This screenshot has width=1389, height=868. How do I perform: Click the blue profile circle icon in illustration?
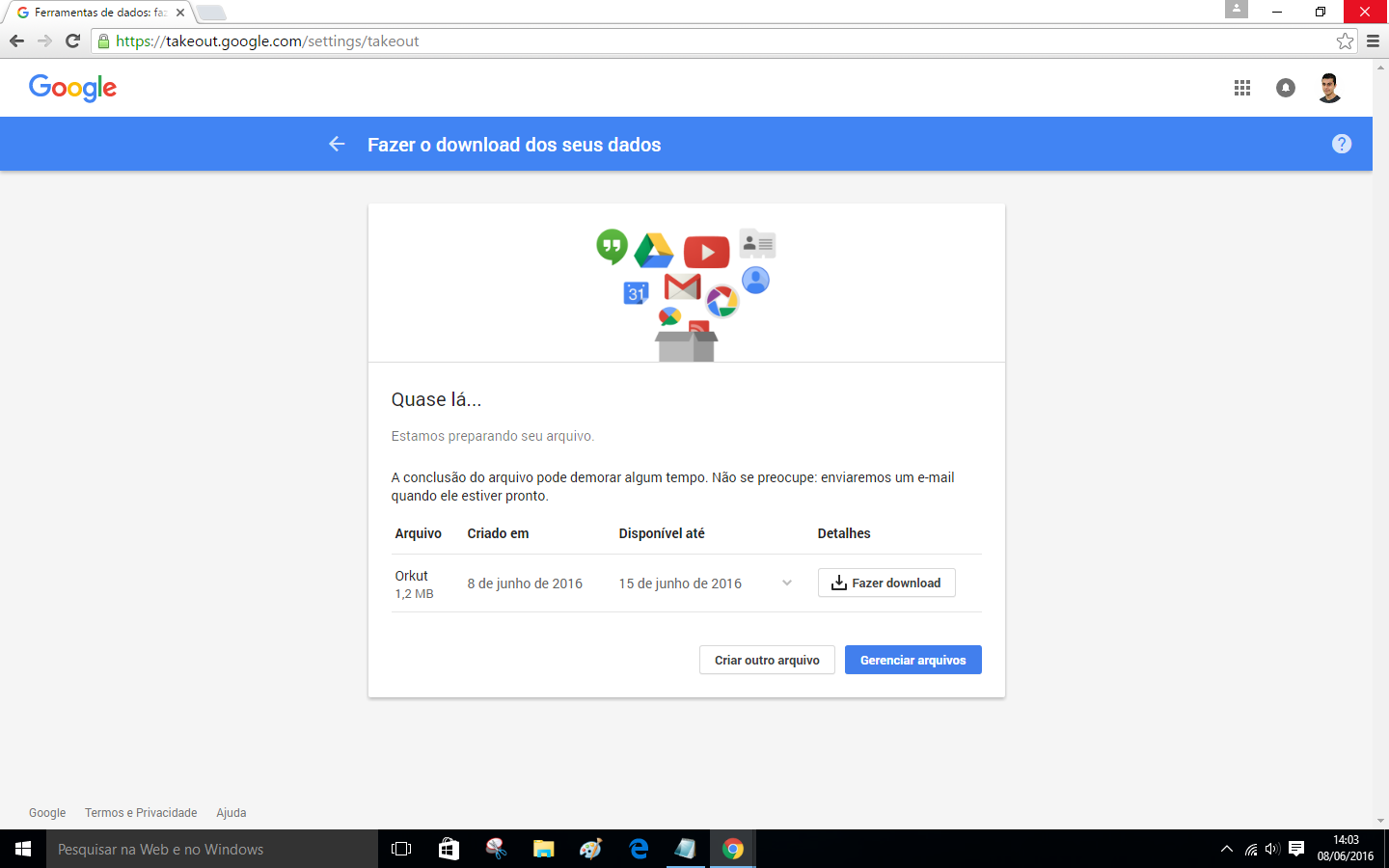(755, 281)
